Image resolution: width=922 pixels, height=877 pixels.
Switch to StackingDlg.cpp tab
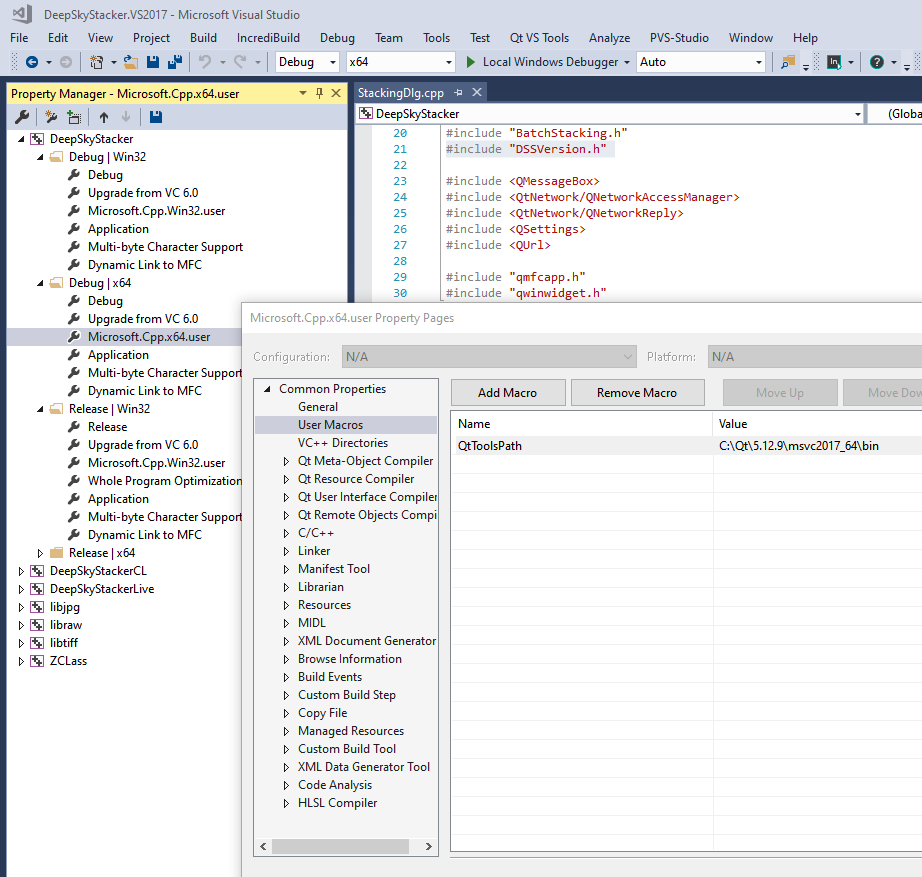pyautogui.click(x=400, y=92)
